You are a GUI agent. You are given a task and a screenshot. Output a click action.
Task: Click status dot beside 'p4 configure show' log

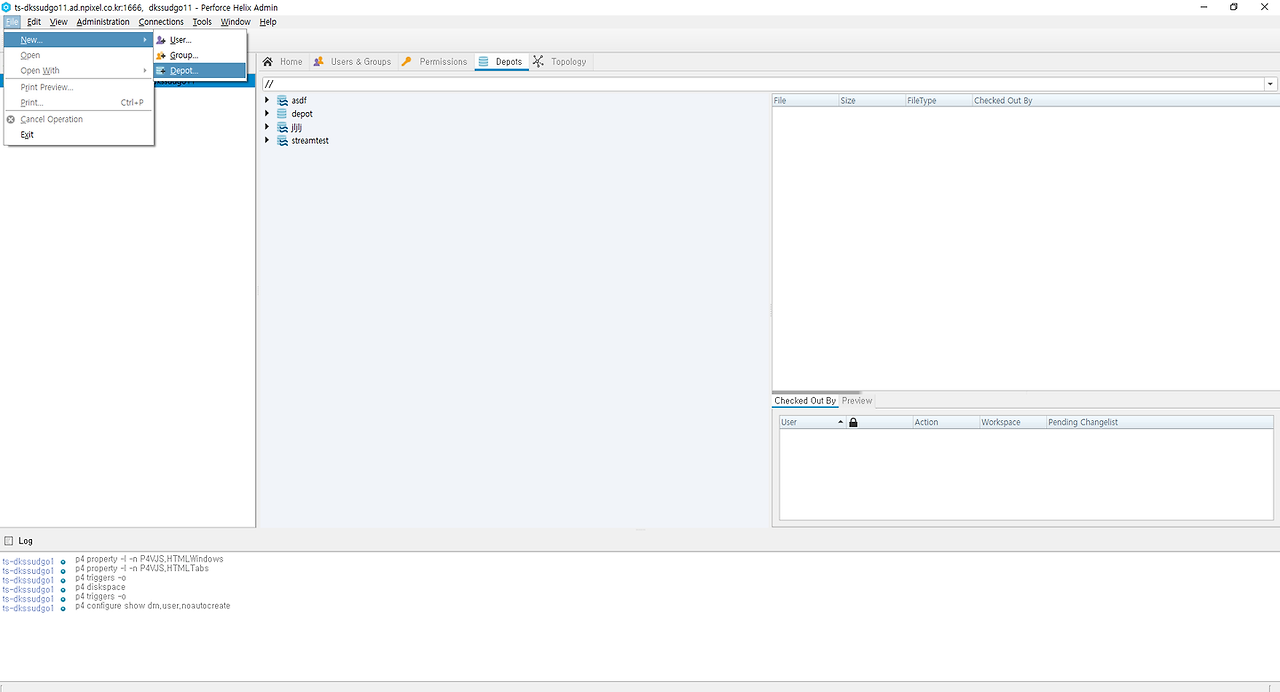(63, 608)
